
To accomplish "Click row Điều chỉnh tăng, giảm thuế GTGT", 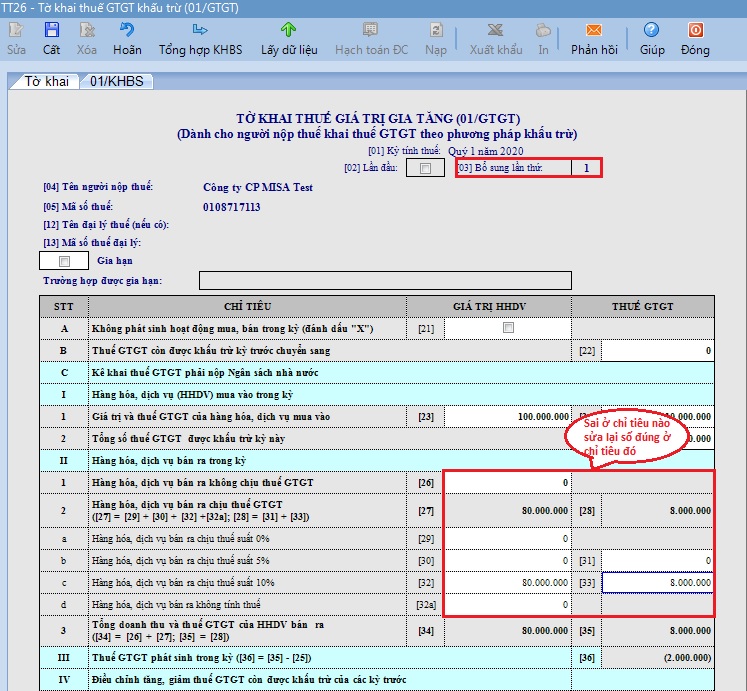I will click(x=377, y=680).
